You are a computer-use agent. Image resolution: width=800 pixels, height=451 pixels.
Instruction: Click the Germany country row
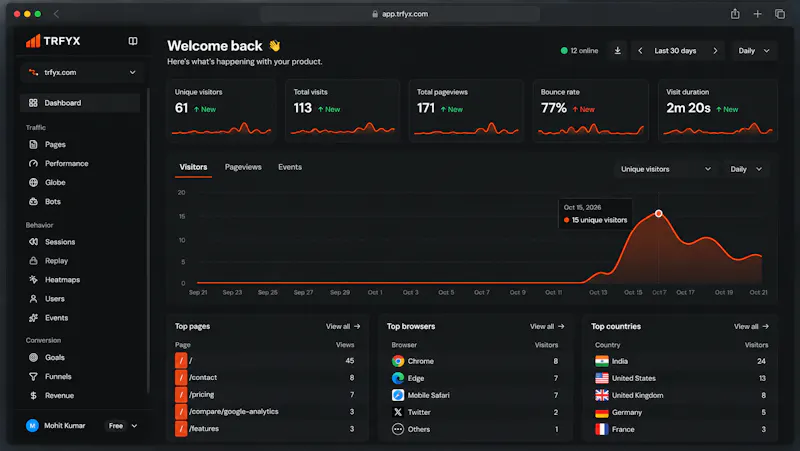click(x=680, y=412)
